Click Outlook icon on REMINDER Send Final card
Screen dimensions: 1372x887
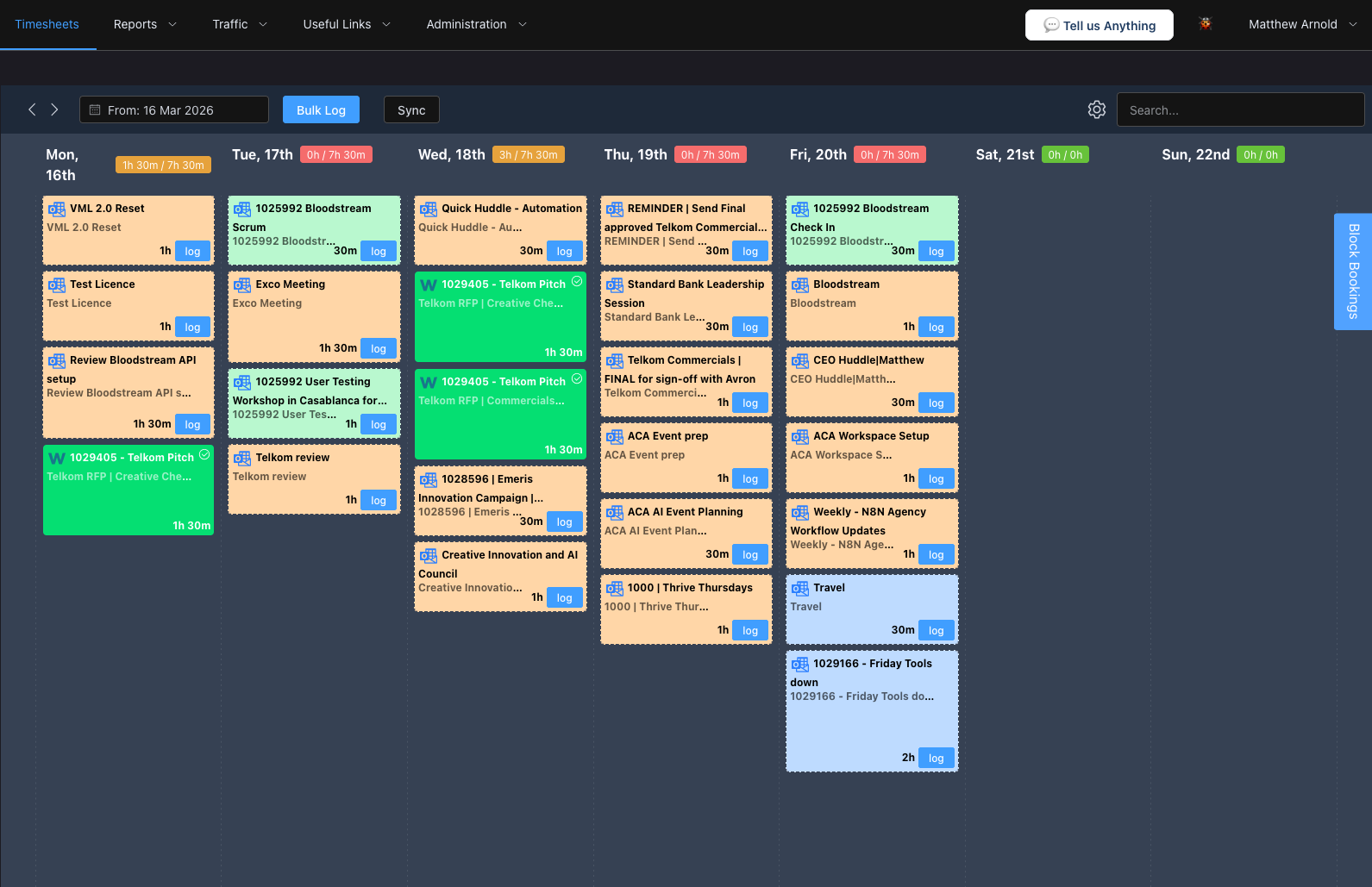coord(614,209)
